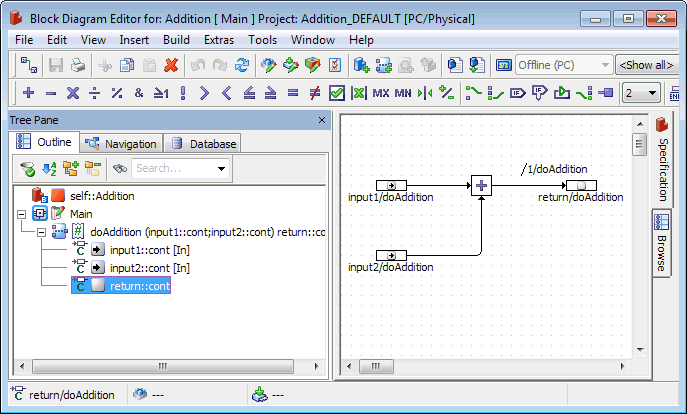Open the Edit menu
The width and height of the screenshot is (687, 414).
[x=57, y=40]
